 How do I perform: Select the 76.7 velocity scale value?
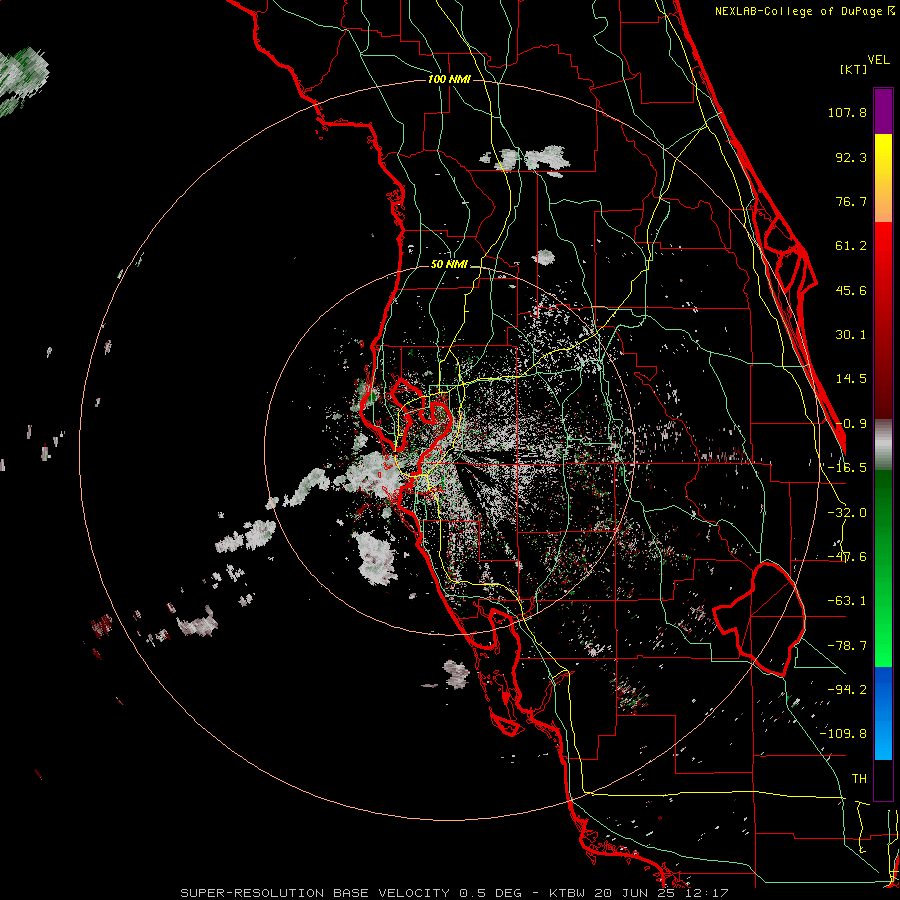(x=851, y=201)
